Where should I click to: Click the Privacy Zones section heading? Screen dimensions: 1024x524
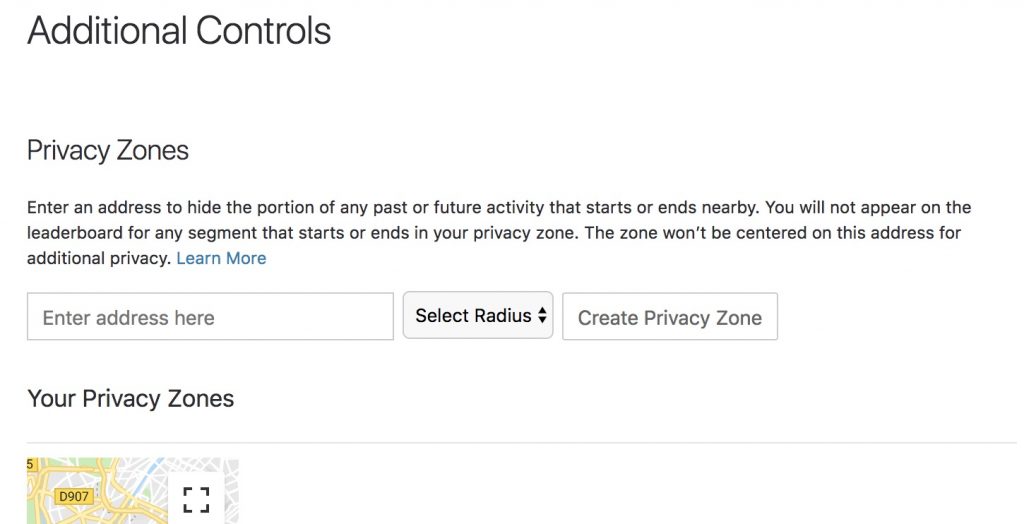tap(108, 151)
